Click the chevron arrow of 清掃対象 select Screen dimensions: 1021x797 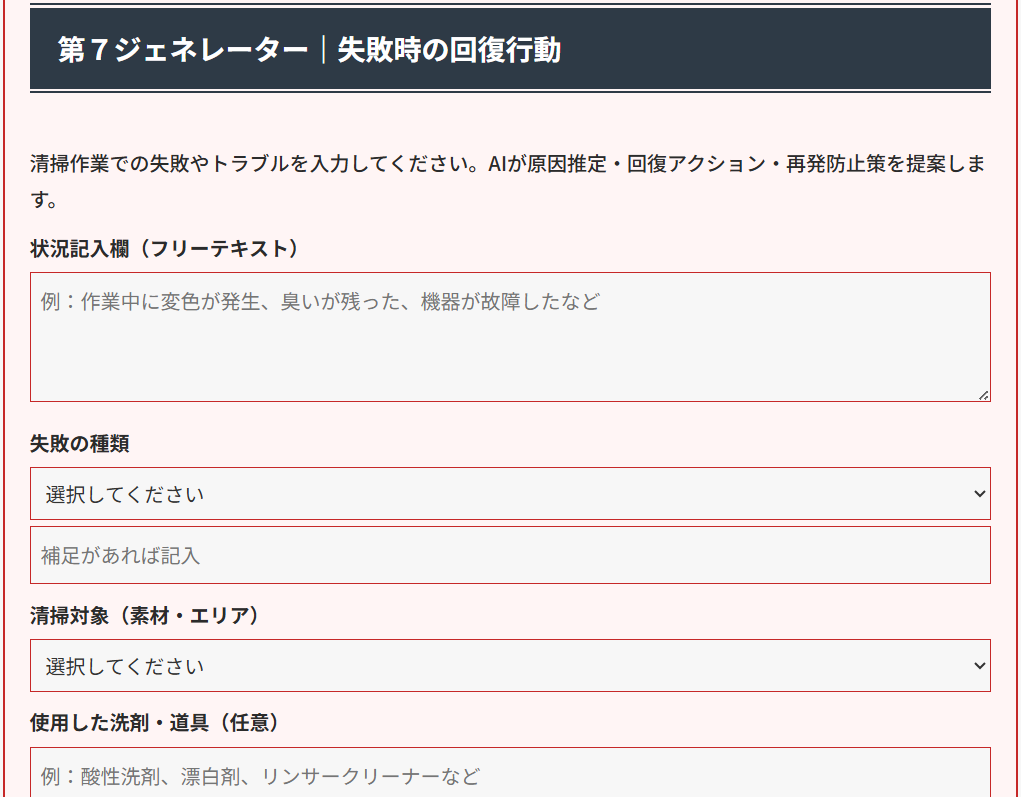point(979,666)
